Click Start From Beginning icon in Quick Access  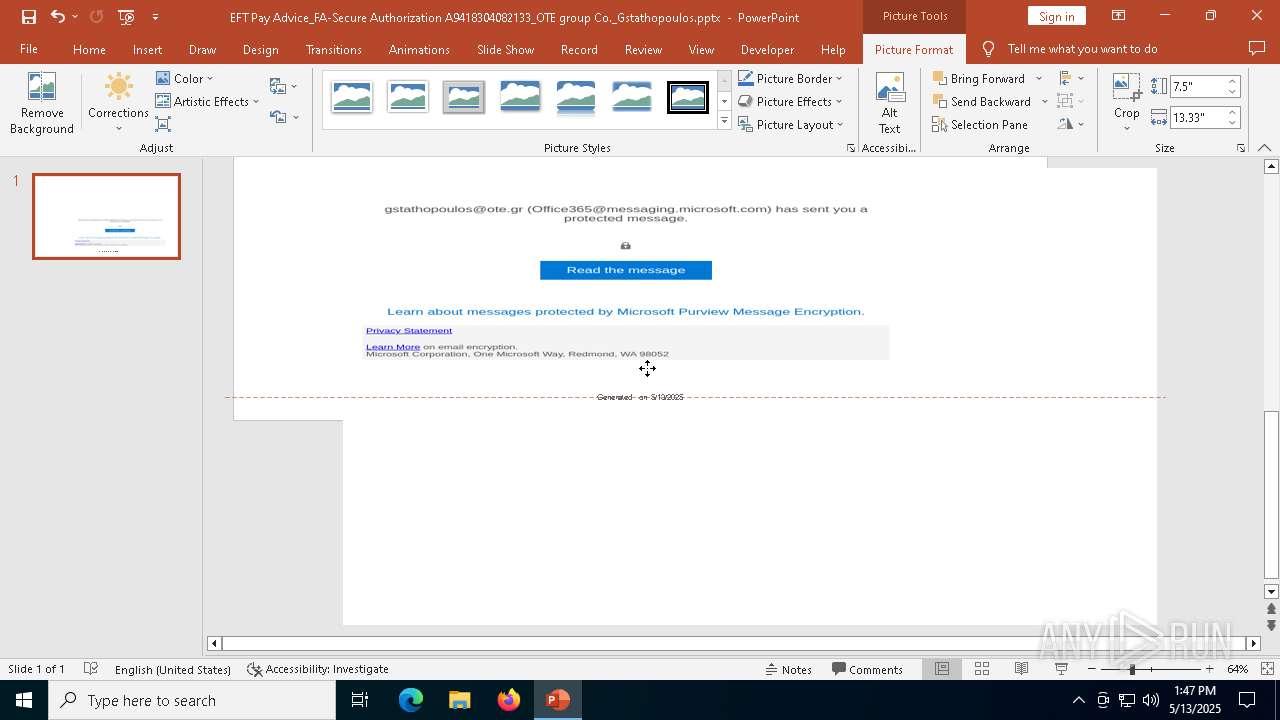tap(126, 17)
